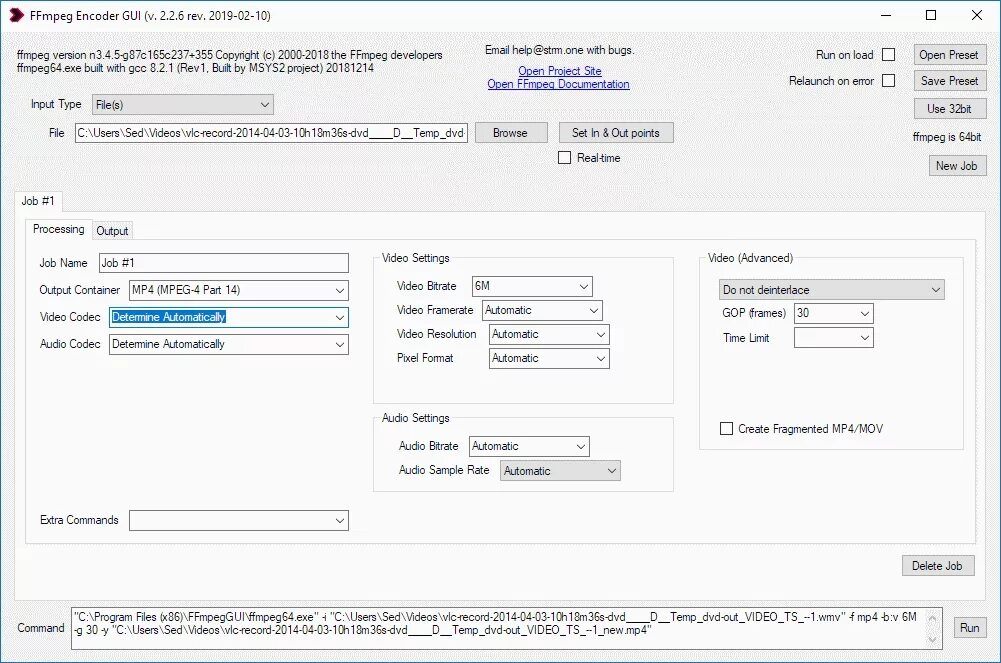Open the Input Type dropdown

coord(183,105)
